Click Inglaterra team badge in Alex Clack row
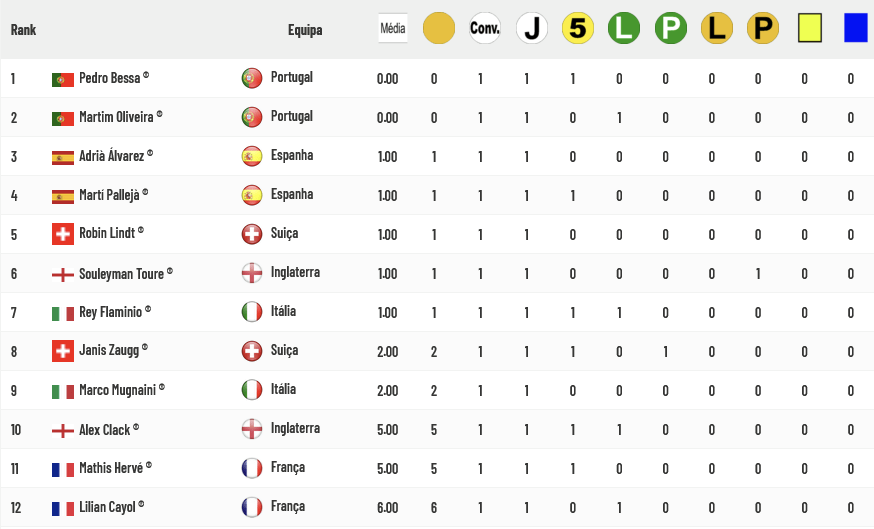The height and width of the screenshot is (529, 874). [x=252, y=429]
